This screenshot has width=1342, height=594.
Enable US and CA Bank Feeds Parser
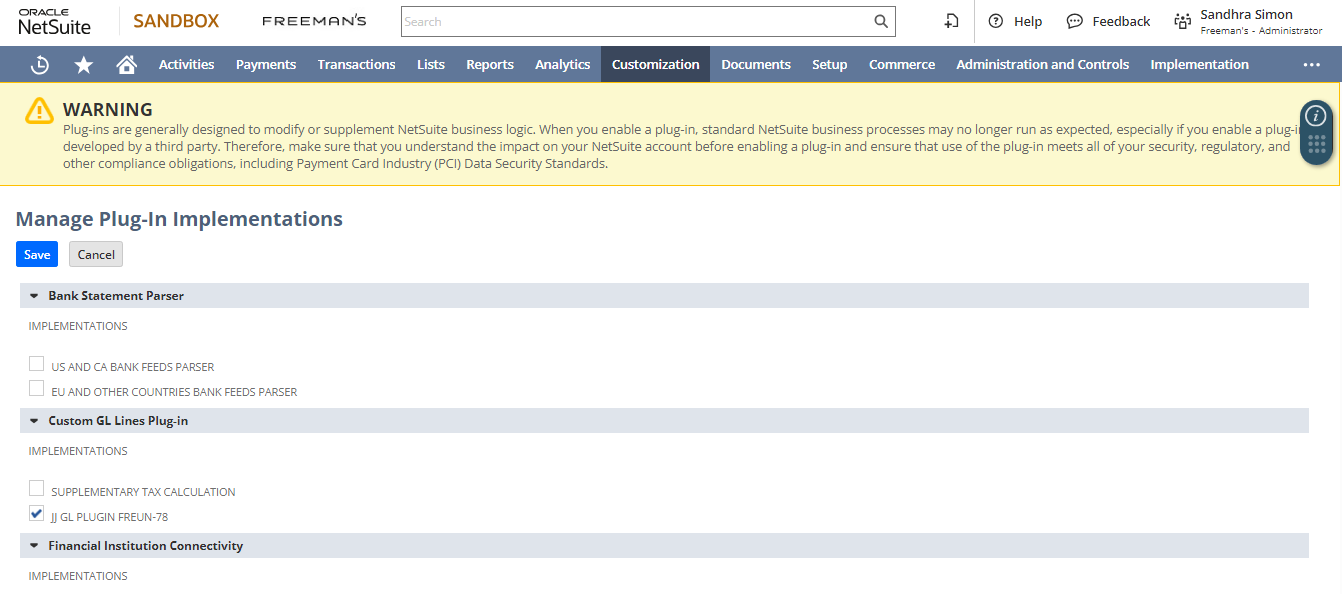(37, 364)
